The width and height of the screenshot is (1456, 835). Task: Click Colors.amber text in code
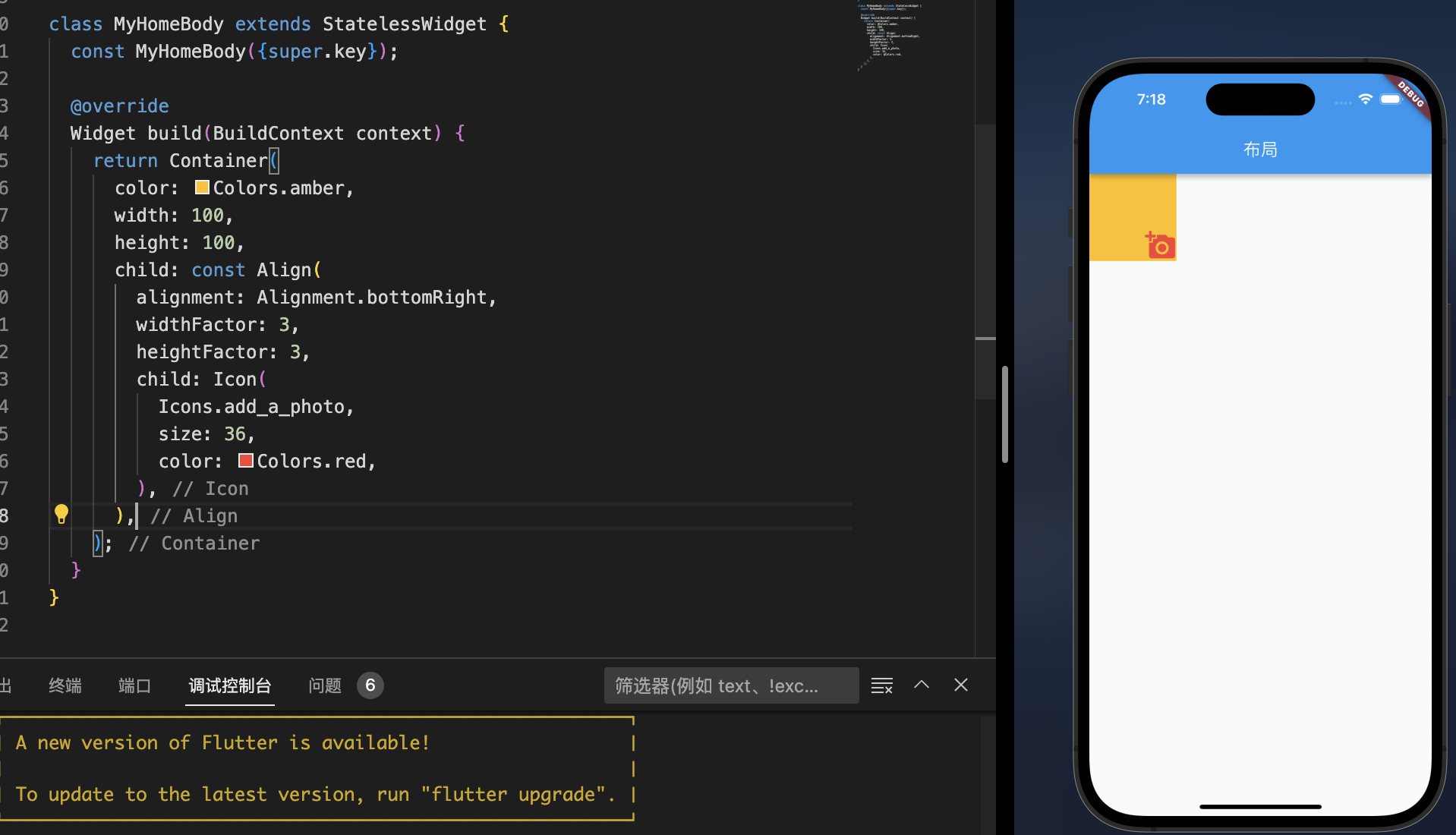[279, 187]
